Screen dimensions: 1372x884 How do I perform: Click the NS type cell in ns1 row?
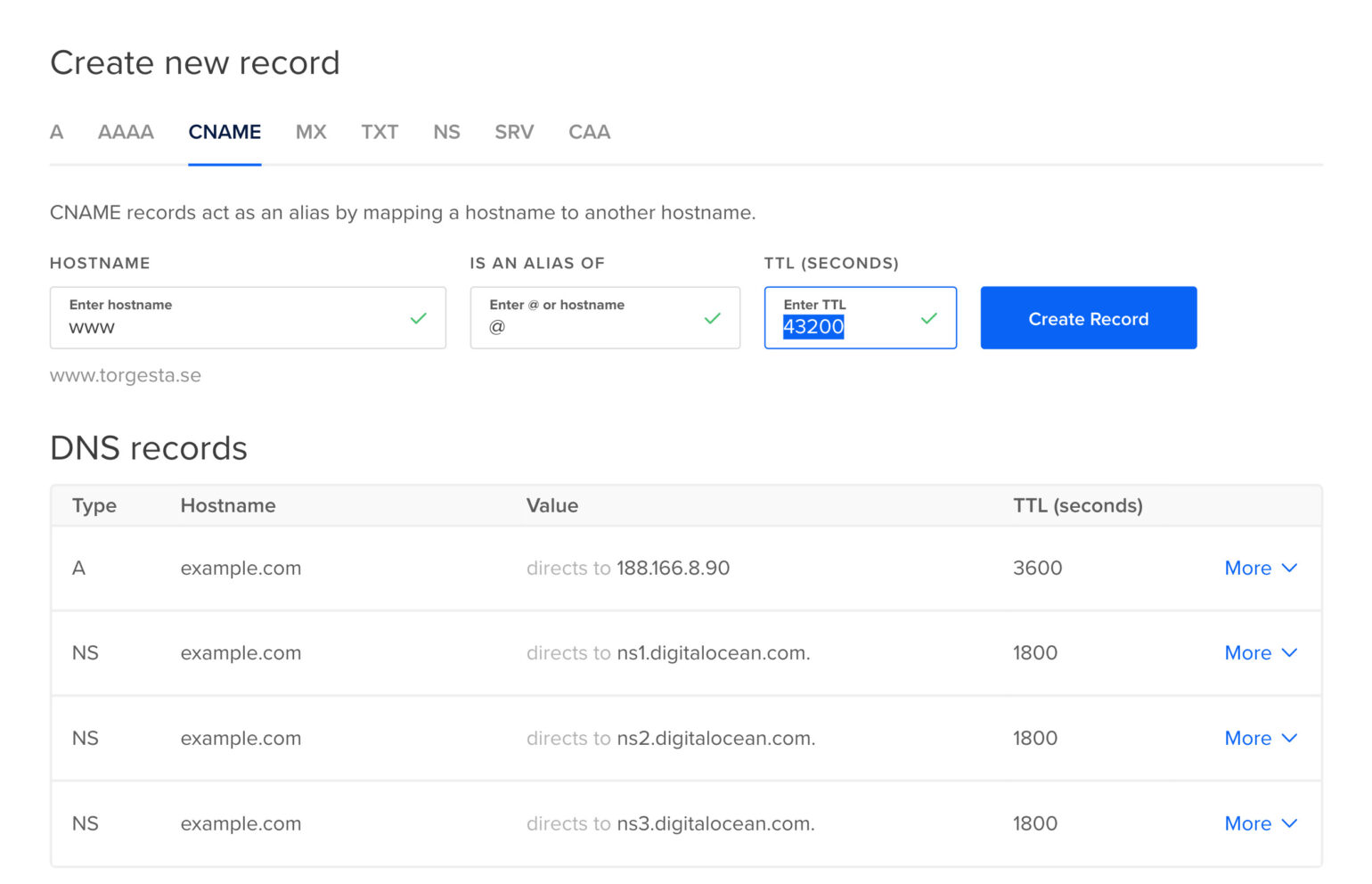86,652
